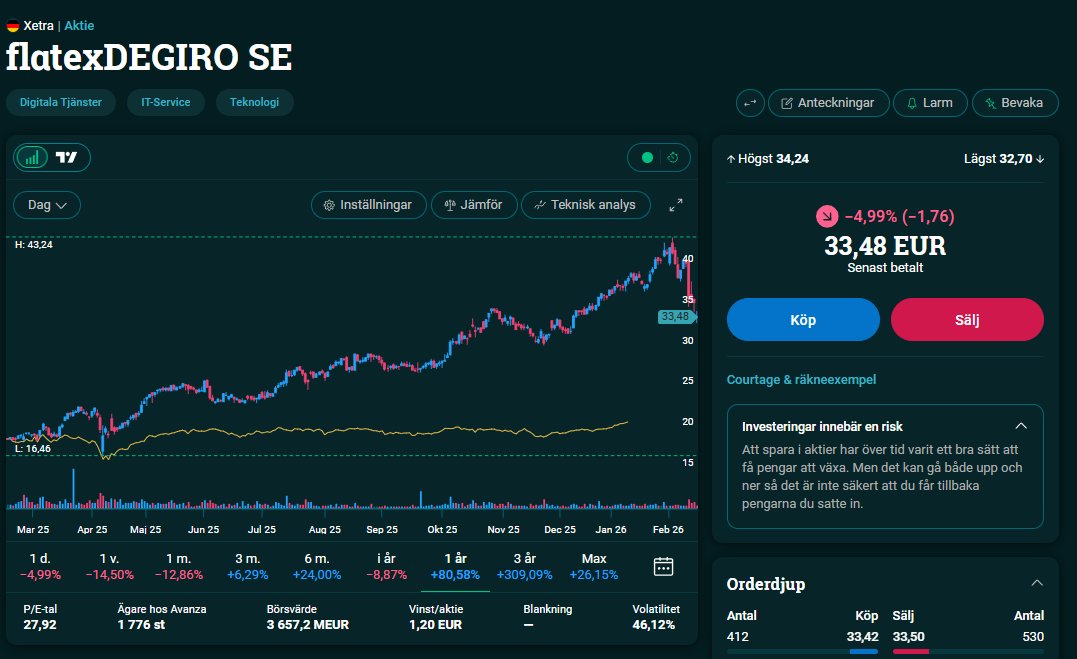The width and height of the screenshot is (1077, 659).
Task: Set a Larm alert
Action: [x=930, y=103]
